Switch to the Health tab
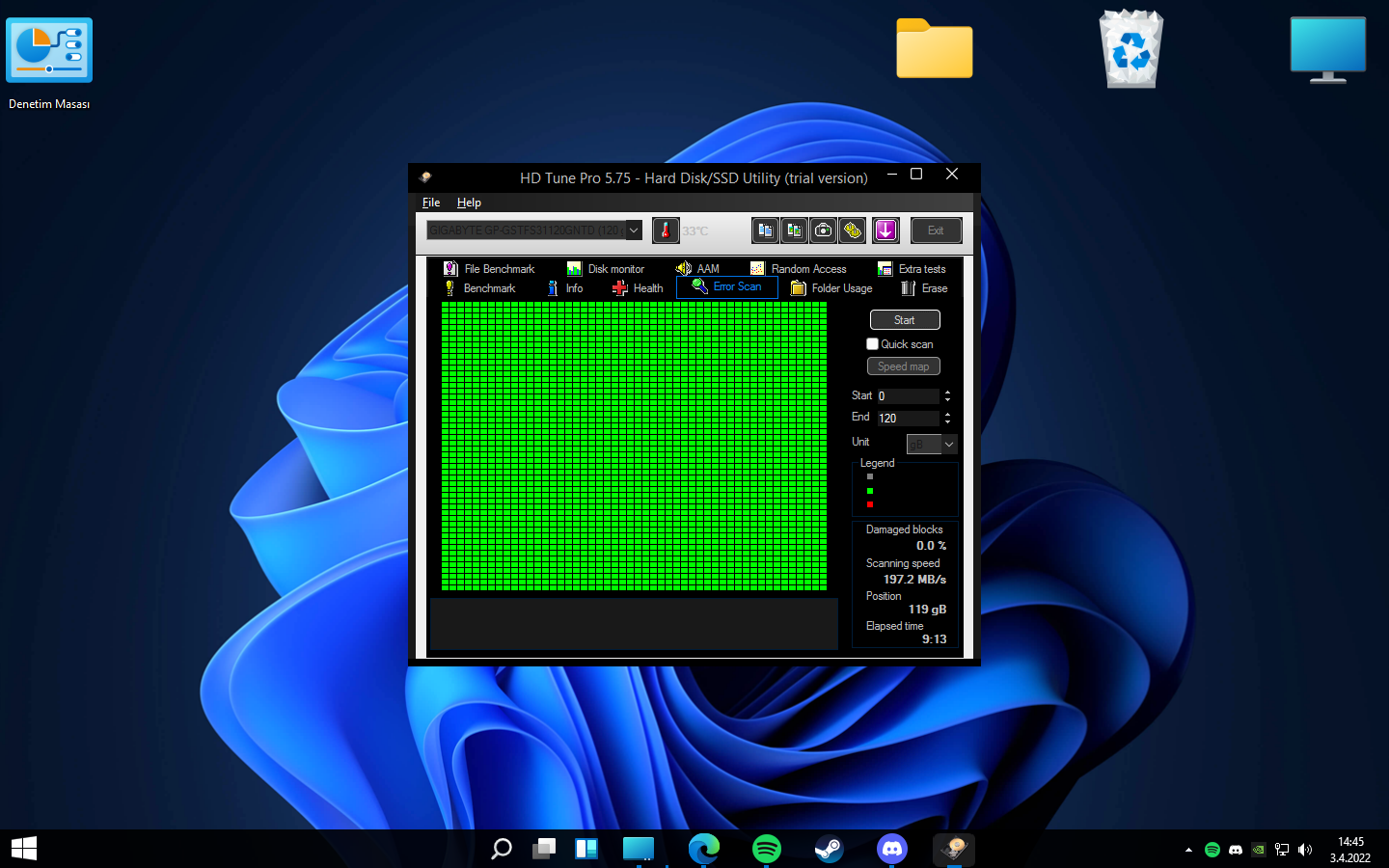 [638, 288]
